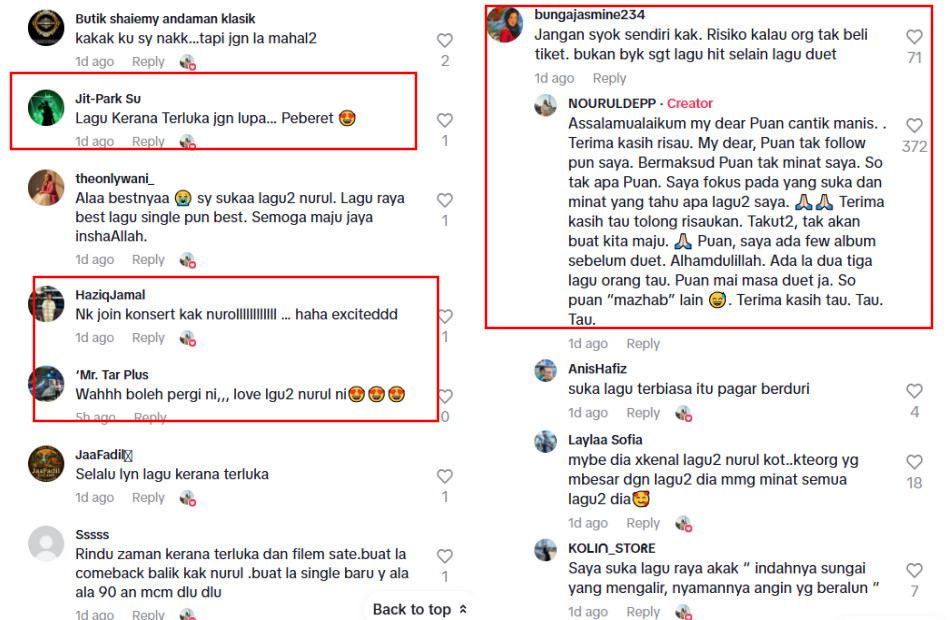Like bungajasmine234's comment with 71 likes
Screen dimensions: 950x620
tap(914, 37)
